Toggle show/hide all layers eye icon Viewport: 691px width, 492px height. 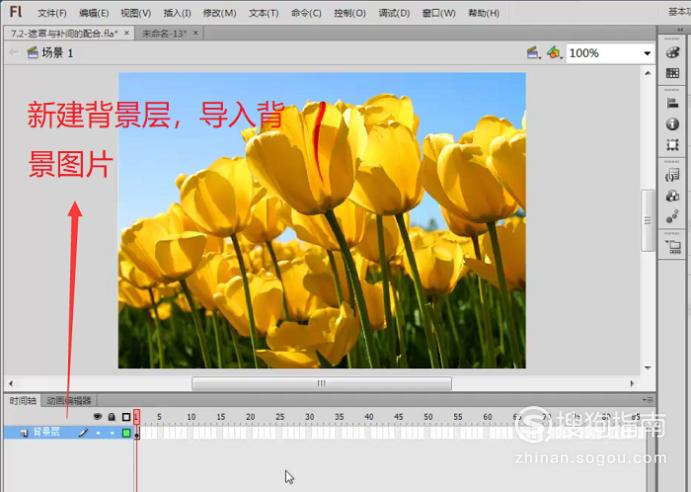[97, 416]
